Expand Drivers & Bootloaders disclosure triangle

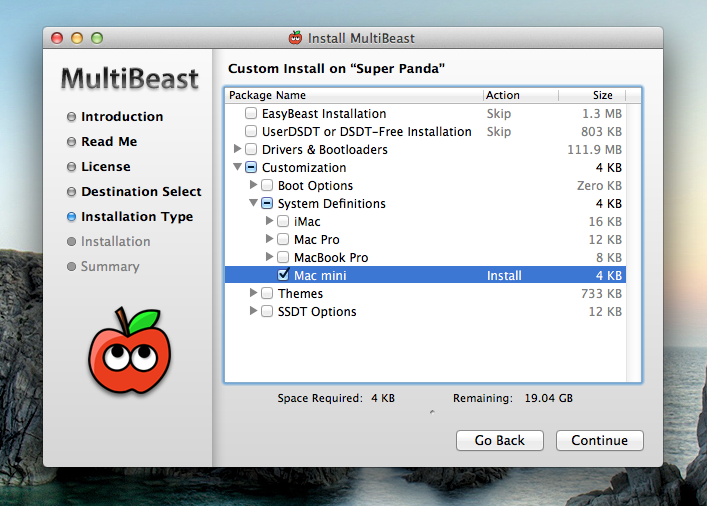[x=237, y=148]
